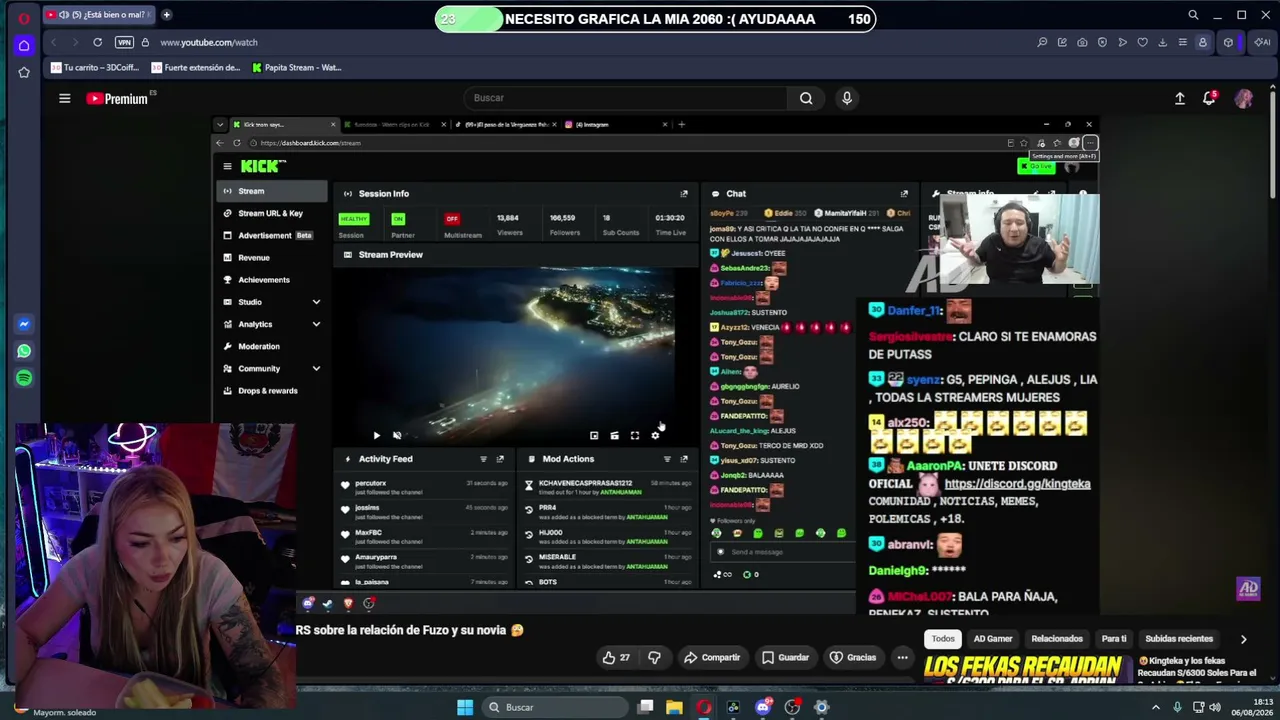Go back to the previous page
The height and width of the screenshot is (720, 1280).
click(53, 42)
